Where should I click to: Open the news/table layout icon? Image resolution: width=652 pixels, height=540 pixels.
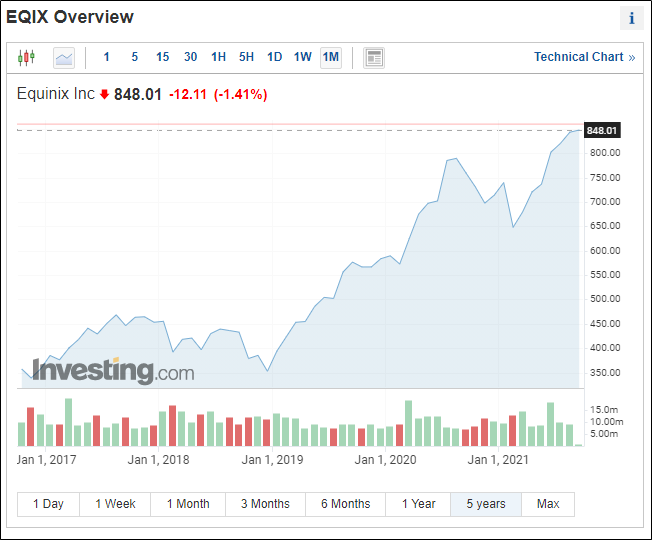[374, 58]
